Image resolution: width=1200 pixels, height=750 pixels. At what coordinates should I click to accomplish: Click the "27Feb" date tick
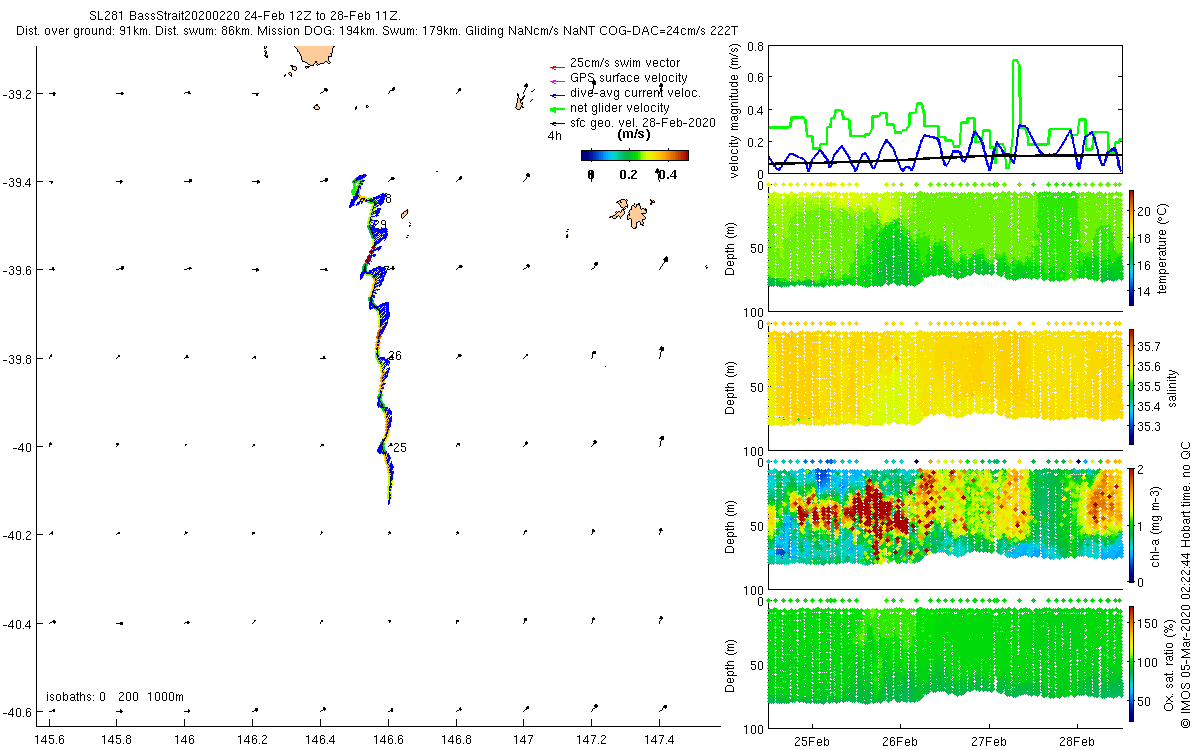[988, 743]
